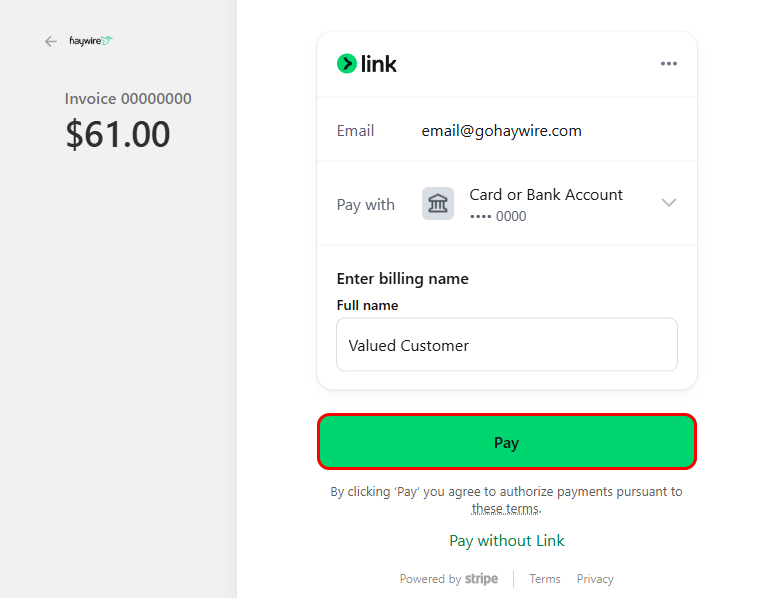777x598 pixels.
Task: Click the Invoice 00000000 label
Action: (x=128, y=99)
